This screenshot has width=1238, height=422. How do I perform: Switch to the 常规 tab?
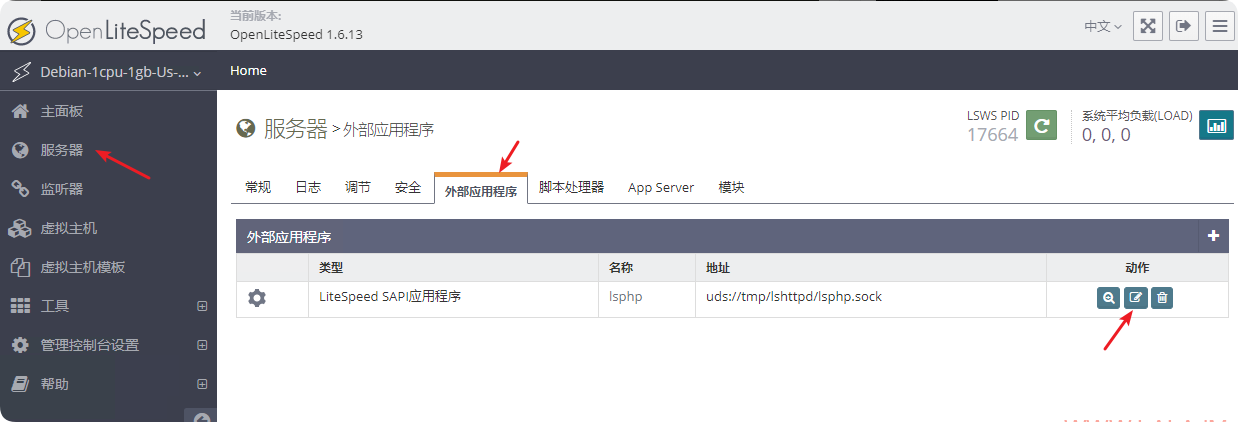click(x=258, y=187)
